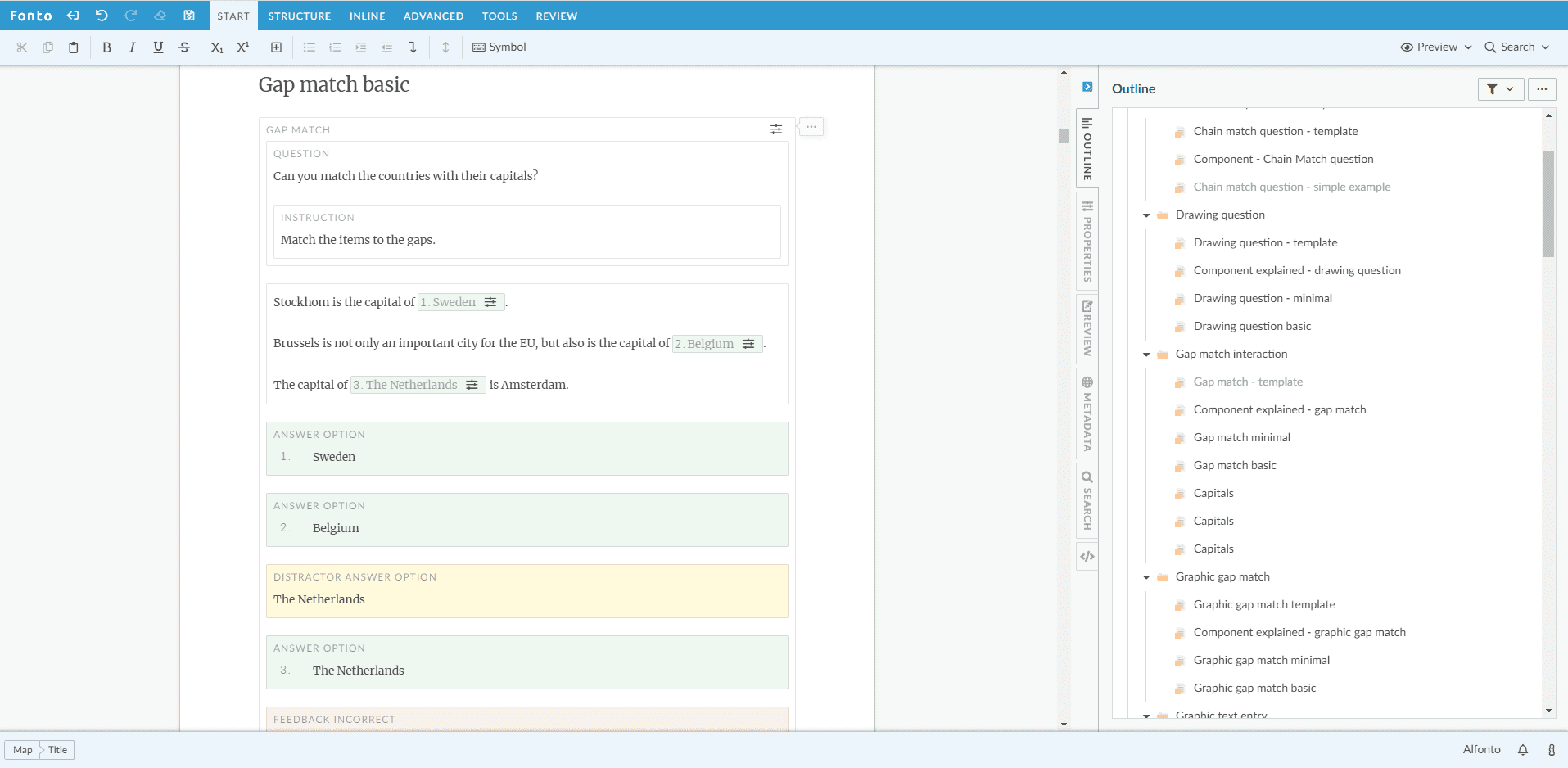The width and height of the screenshot is (1568, 768).
Task: Apply italic formatting from toolbar
Action: (132, 47)
